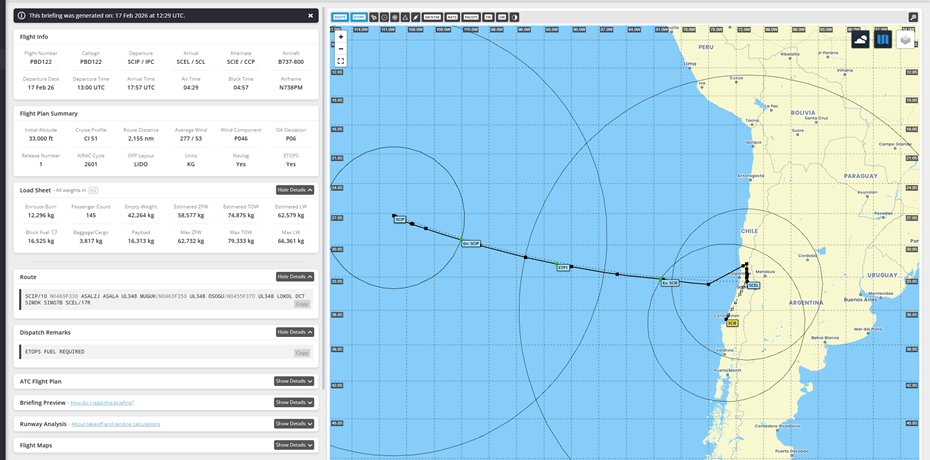The height and width of the screenshot is (460, 930).
Task: Toggle the NATS tracks overlay
Action: tap(453, 17)
